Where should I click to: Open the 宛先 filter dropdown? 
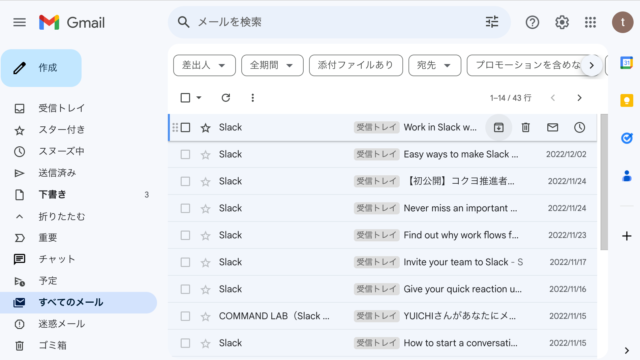coord(435,65)
